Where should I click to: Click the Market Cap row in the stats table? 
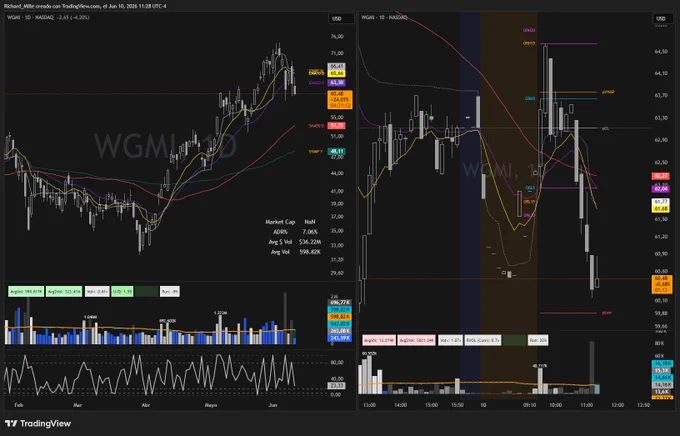(293, 222)
